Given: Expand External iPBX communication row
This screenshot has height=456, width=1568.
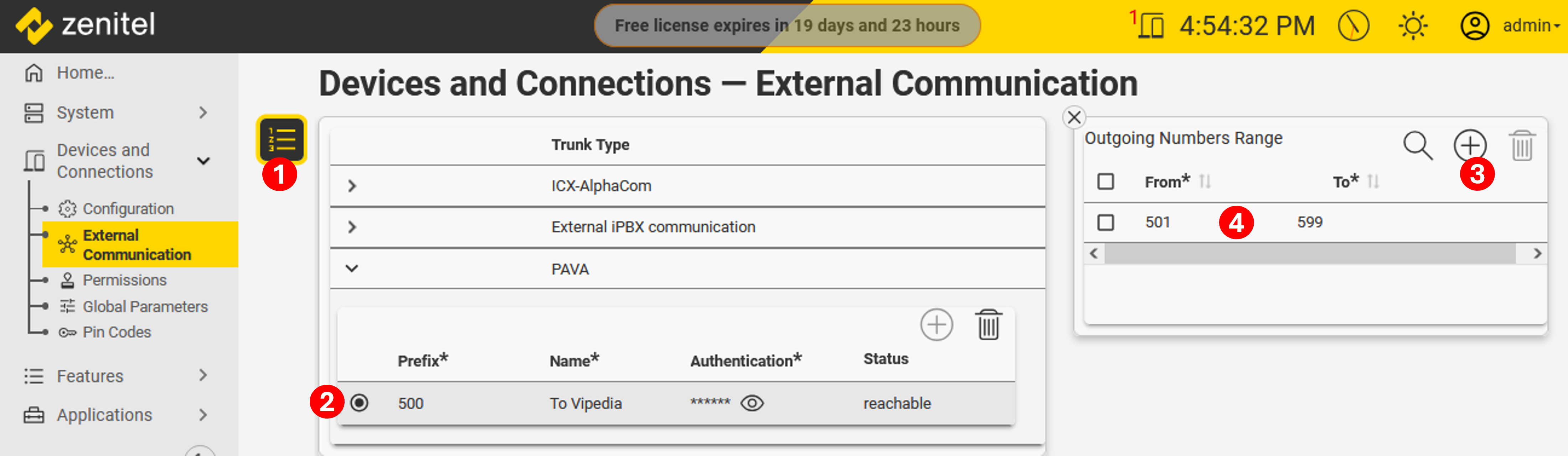Looking at the screenshot, I should [352, 227].
